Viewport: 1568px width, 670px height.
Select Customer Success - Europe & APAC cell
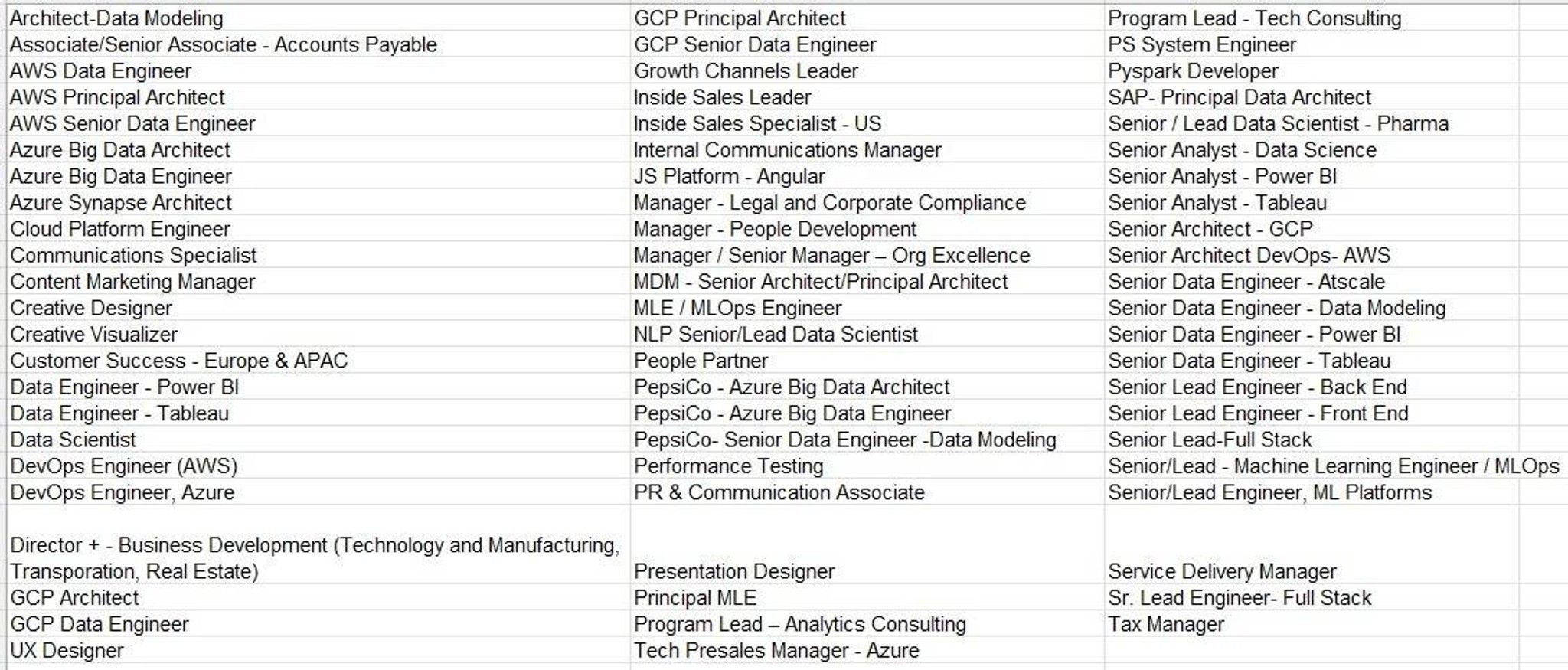pos(318,361)
